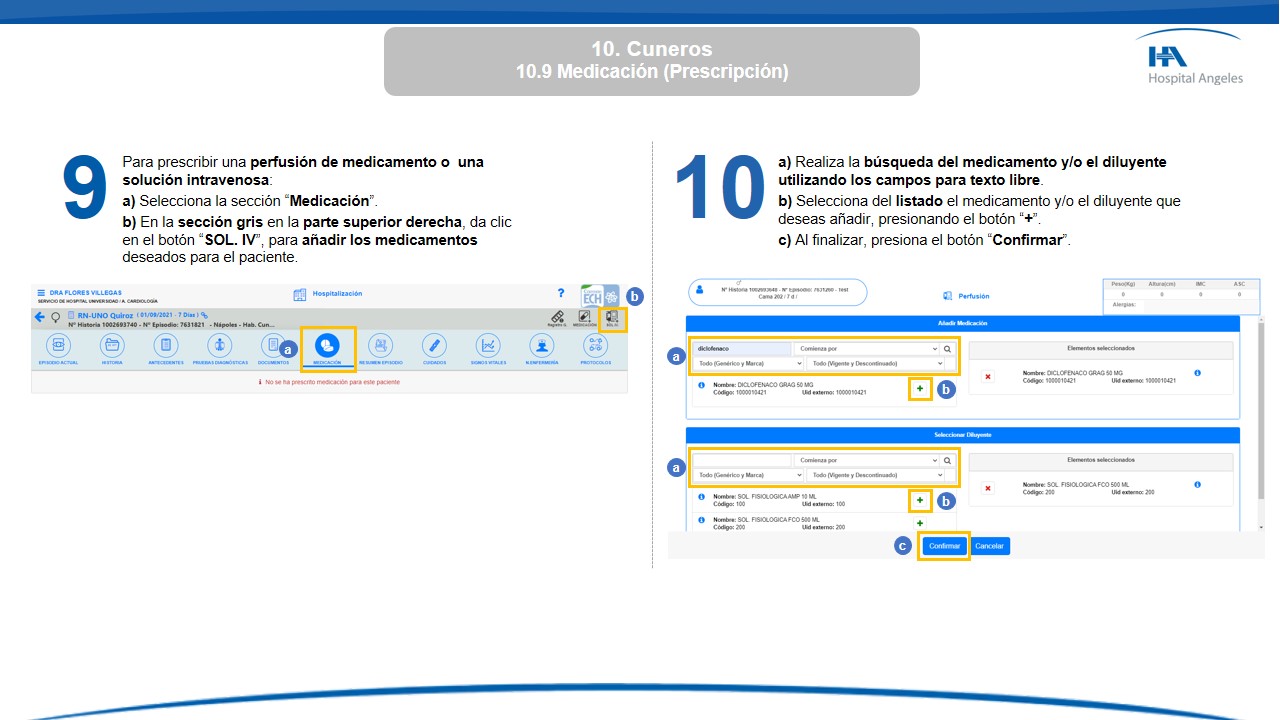Screen dimensions: 1280x720
Task: Remove selected SOL. FISIOLOGICA FCO 500 ML
Action: click(988, 488)
